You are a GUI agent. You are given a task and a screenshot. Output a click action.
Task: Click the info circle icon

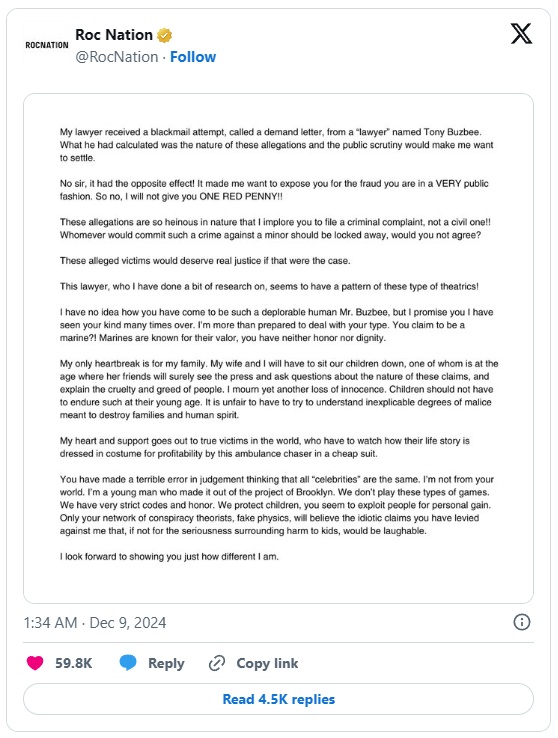[x=521, y=622]
